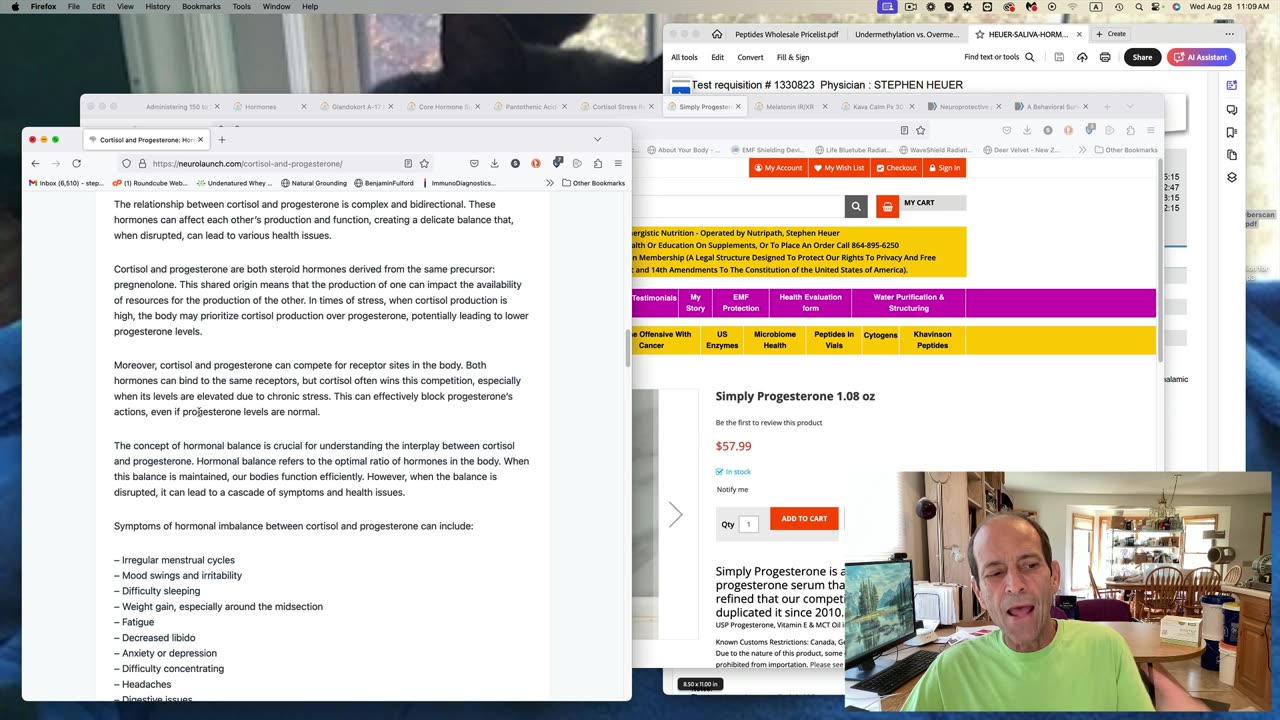The width and height of the screenshot is (1280, 720).
Task: Open the Acrobat AI Assistant
Action: click(x=1201, y=57)
